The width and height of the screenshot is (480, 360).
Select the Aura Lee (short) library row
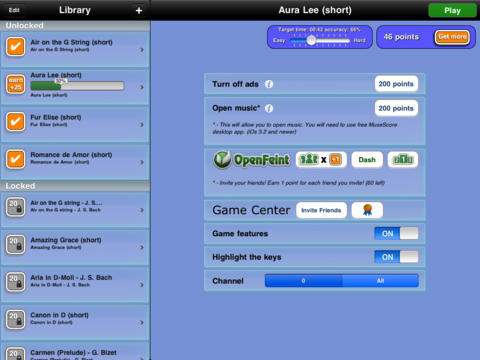[75, 87]
